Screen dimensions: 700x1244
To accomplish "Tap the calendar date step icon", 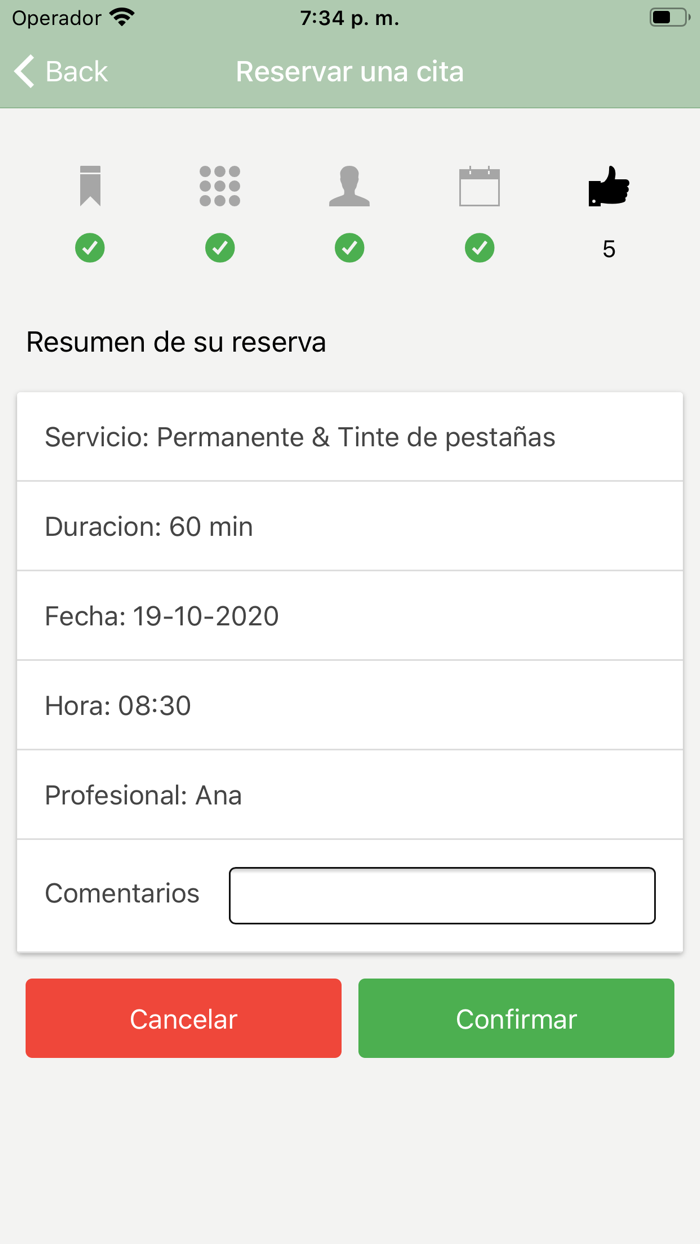I will click(x=479, y=186).
